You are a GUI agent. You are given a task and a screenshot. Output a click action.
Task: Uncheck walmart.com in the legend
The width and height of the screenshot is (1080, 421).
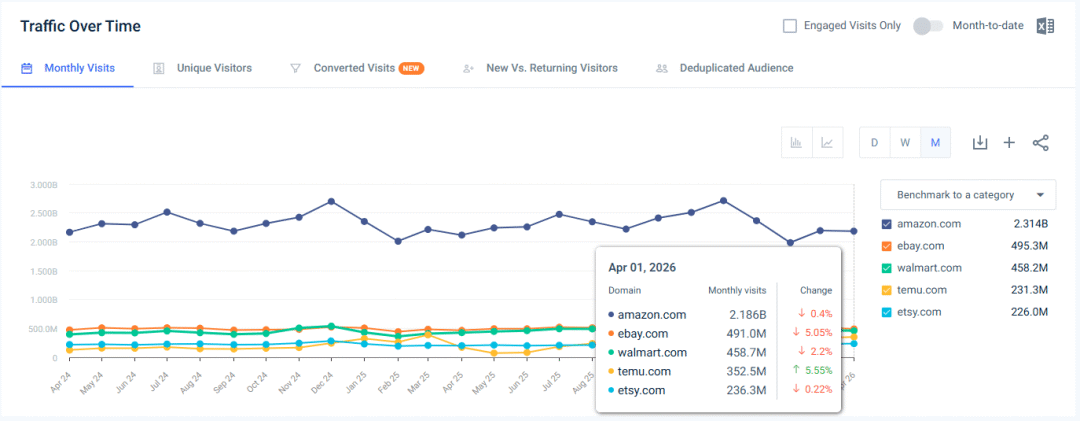coord(886,268)
